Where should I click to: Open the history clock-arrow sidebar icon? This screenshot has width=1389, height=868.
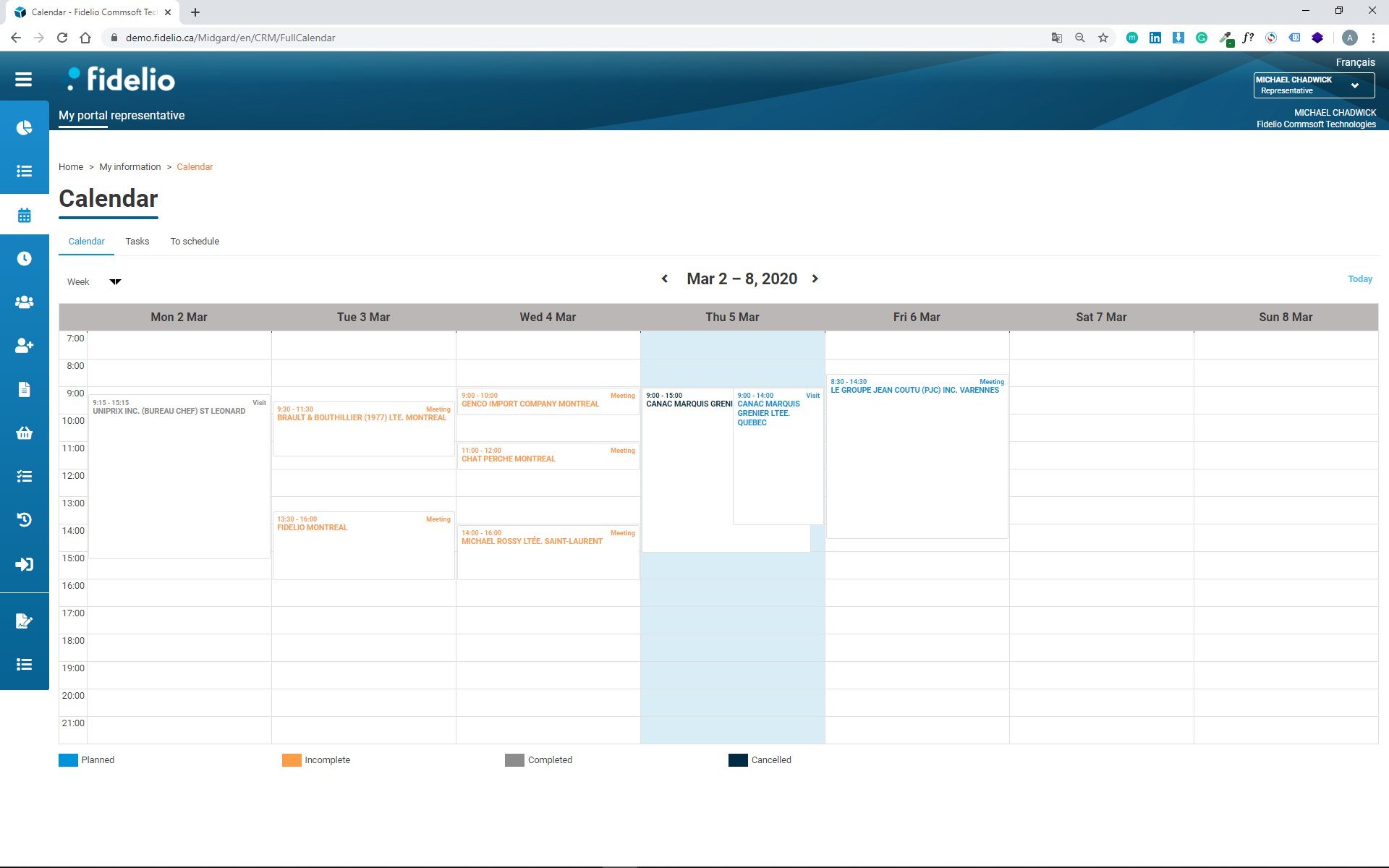tap(24, 519)
